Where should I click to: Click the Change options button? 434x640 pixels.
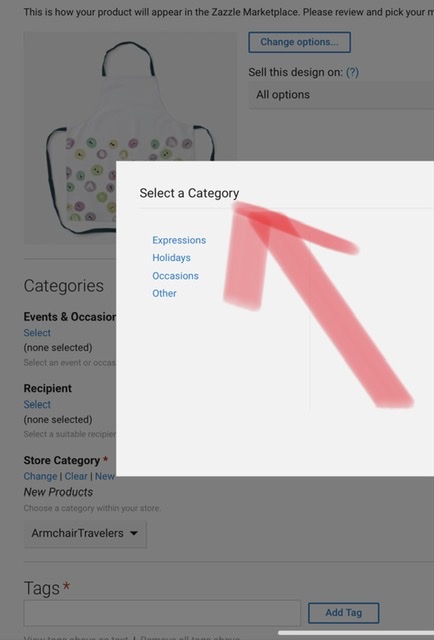click(299, 42)
